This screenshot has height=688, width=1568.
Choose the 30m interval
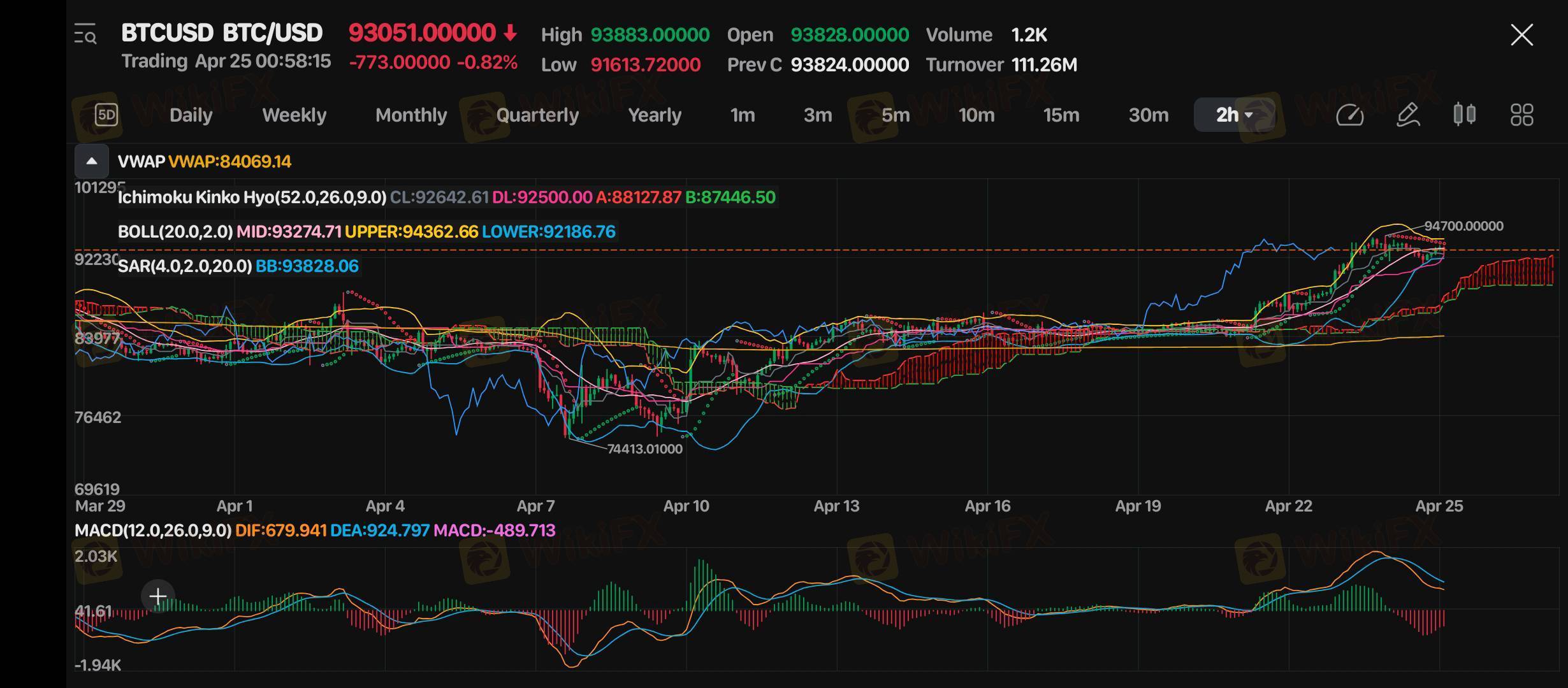1148,115
